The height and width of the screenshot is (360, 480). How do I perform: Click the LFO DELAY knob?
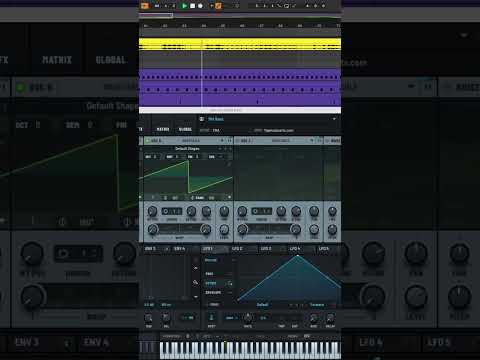tap(330, 318)
